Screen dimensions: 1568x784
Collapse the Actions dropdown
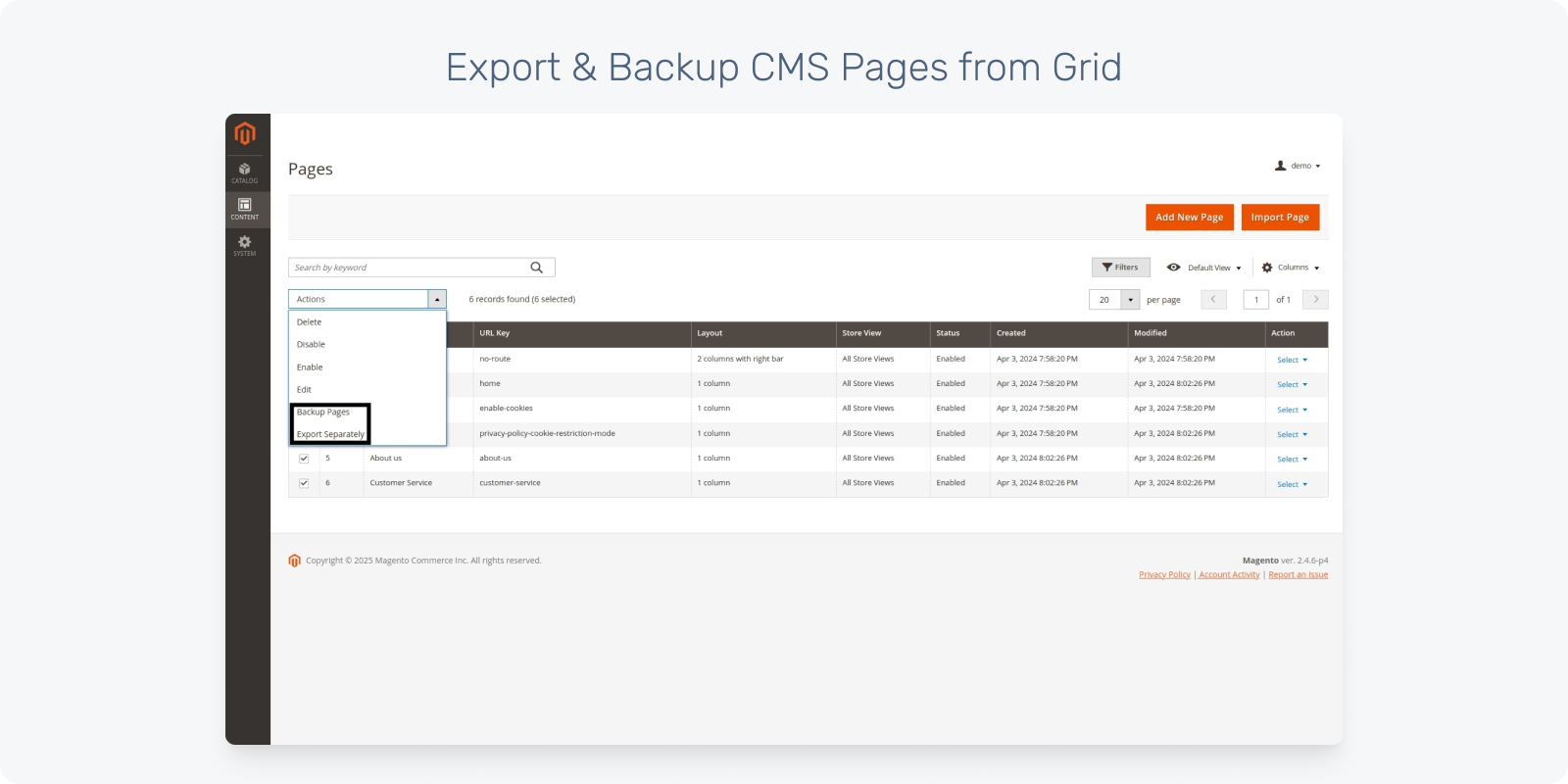tap(436, 300)
